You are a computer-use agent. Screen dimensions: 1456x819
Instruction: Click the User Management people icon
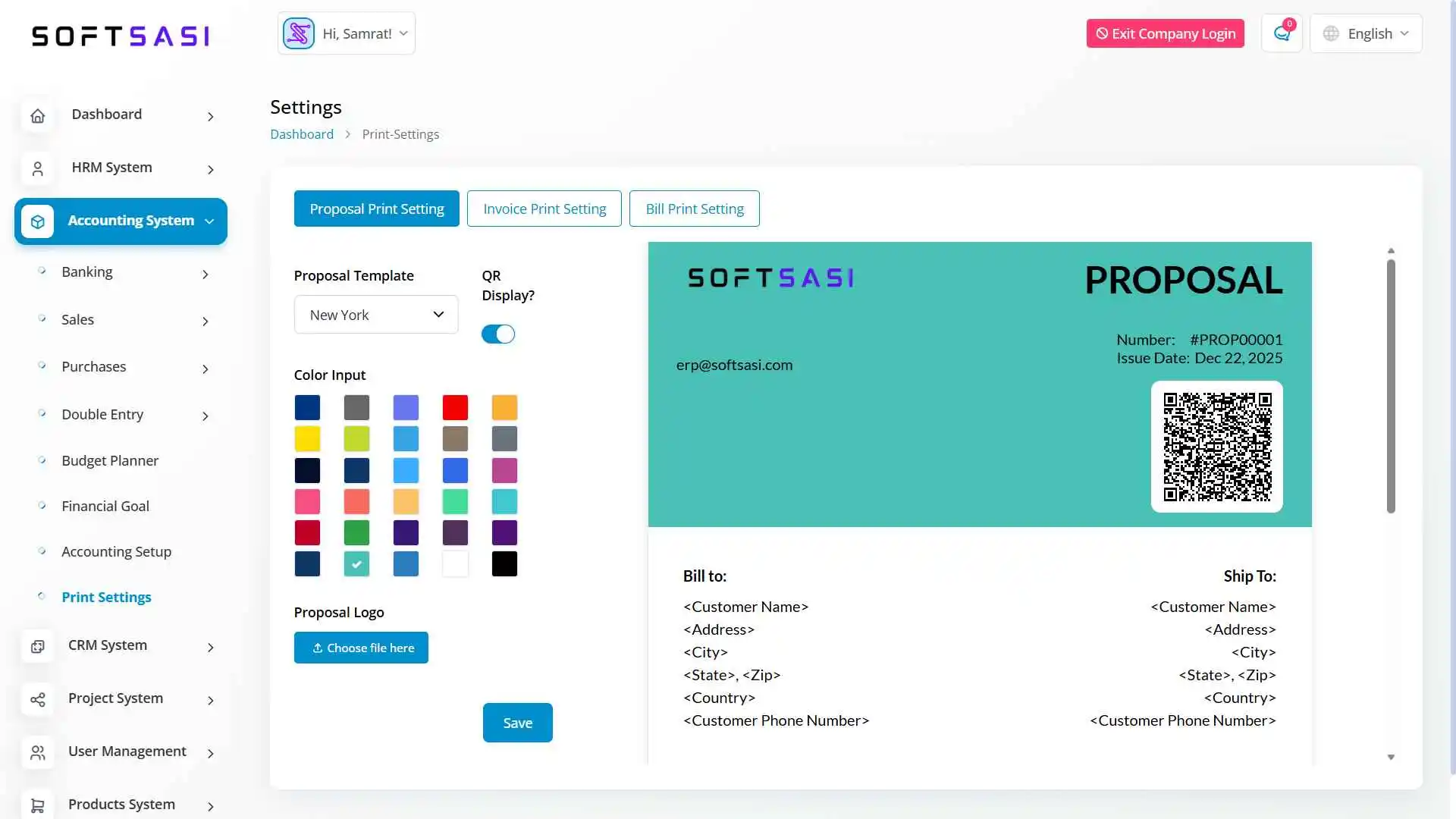[38, 753]
